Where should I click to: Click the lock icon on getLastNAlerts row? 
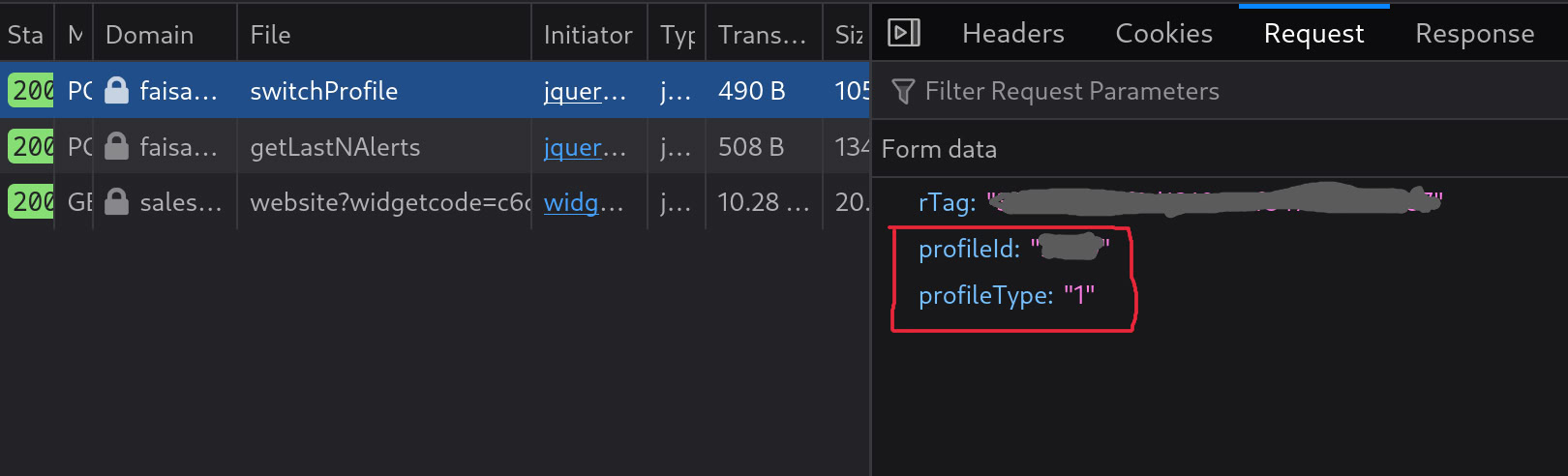pos(116,147)
